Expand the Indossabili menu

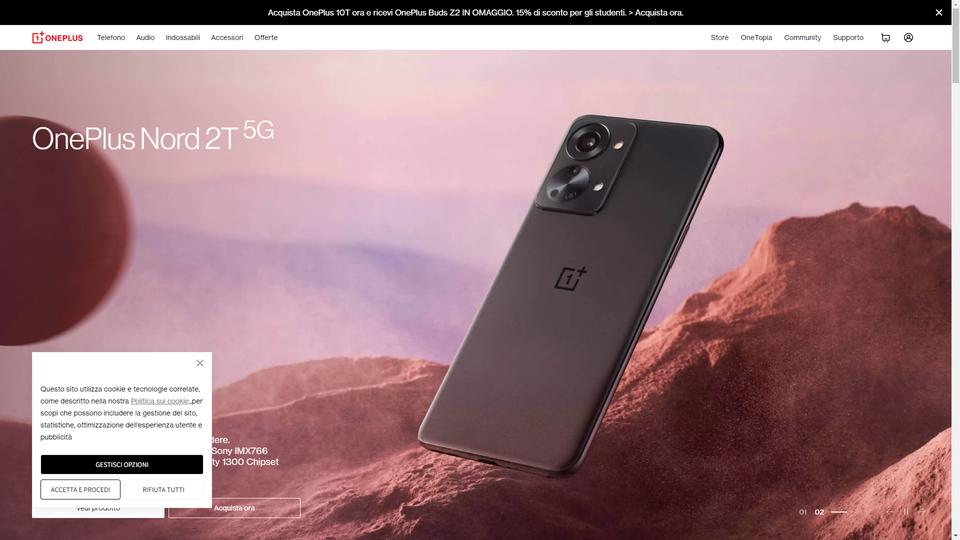pyautogui.click(x=182, y=37)
